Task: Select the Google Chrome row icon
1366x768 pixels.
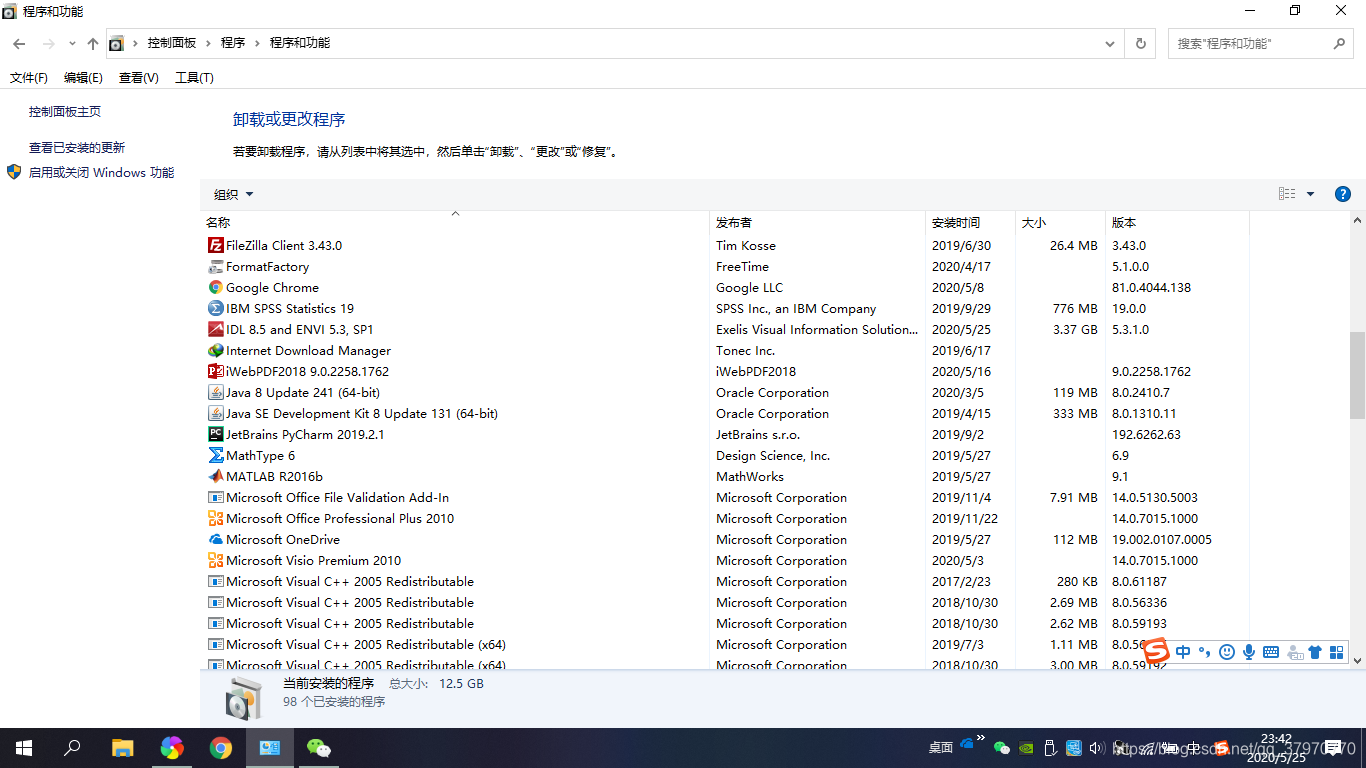Action: [x=215, y=287]
